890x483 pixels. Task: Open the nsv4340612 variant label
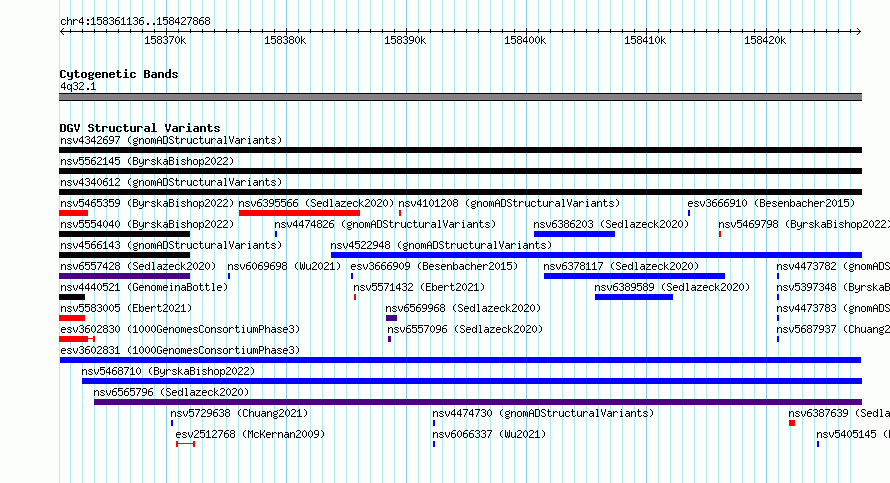[x=171, y=182]
